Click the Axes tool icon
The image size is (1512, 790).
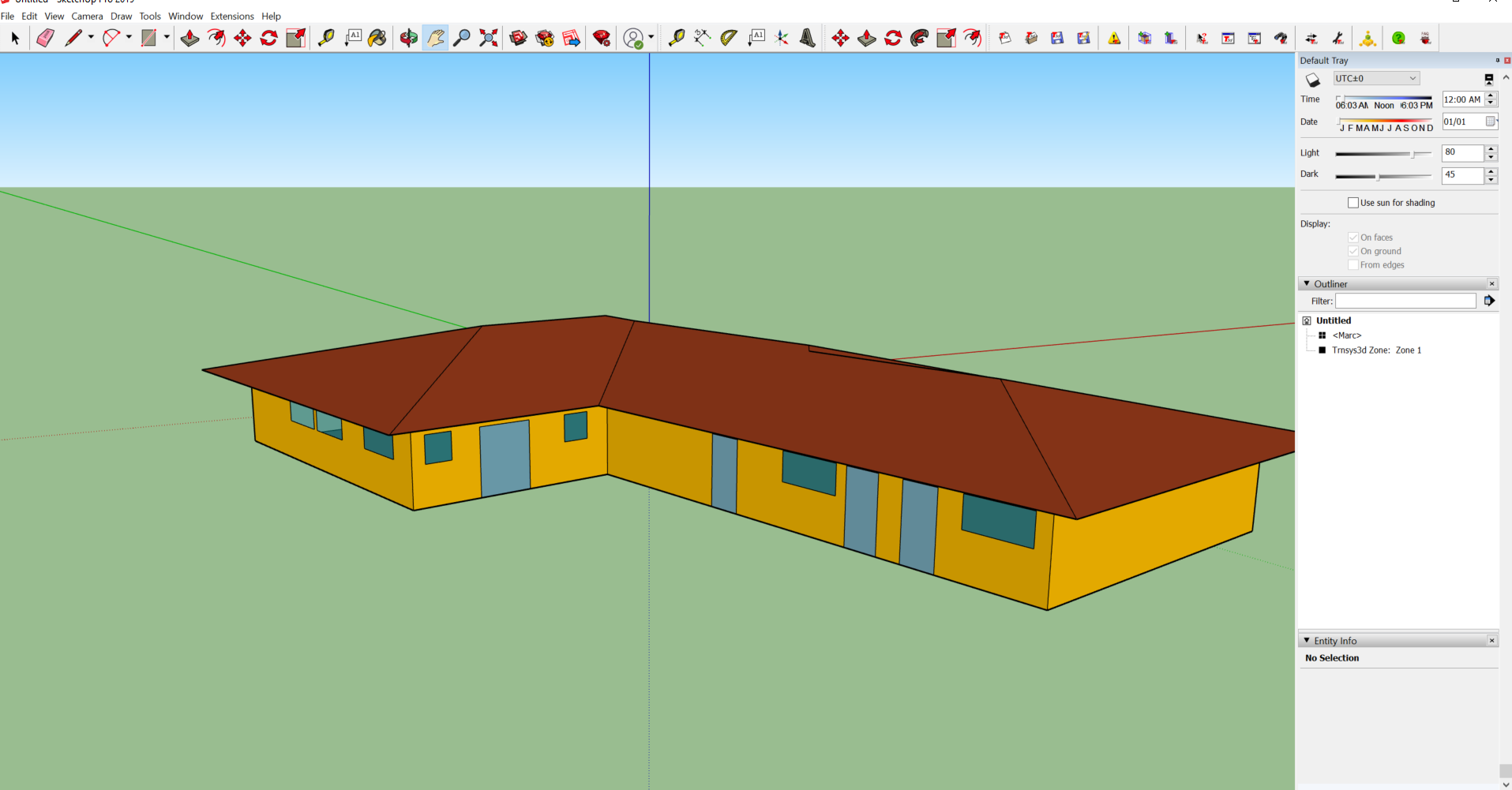tap(782, 38)
